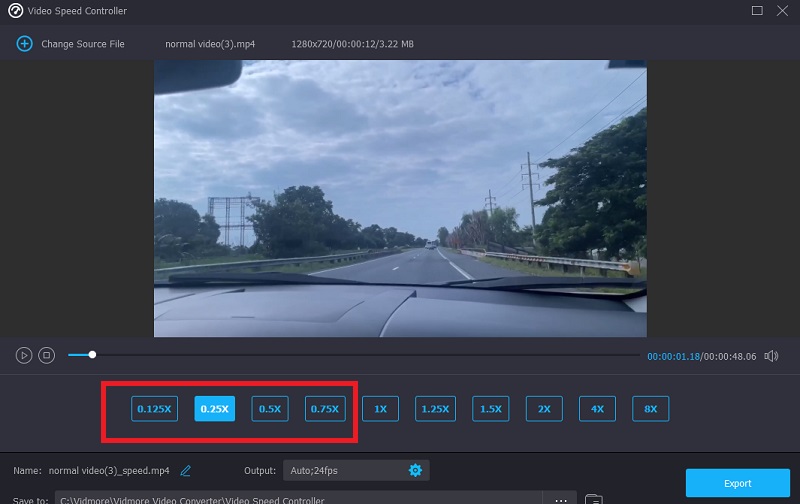800x504 pixels.
Task: Click the three-dots browse path button
Action: click(561, 498)
